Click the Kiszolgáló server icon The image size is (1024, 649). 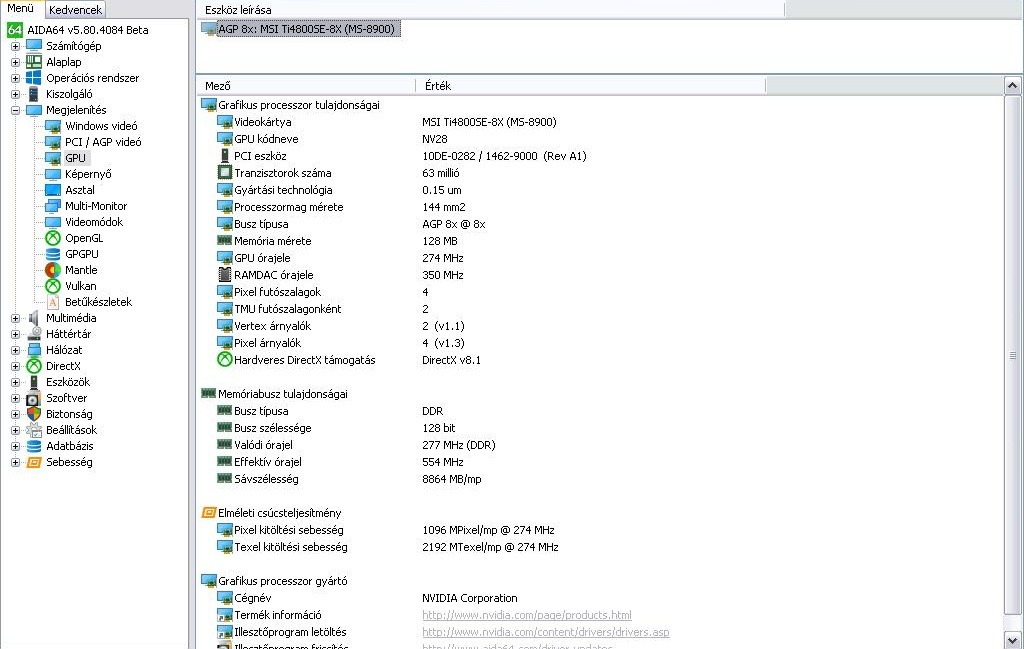point(34,94)
